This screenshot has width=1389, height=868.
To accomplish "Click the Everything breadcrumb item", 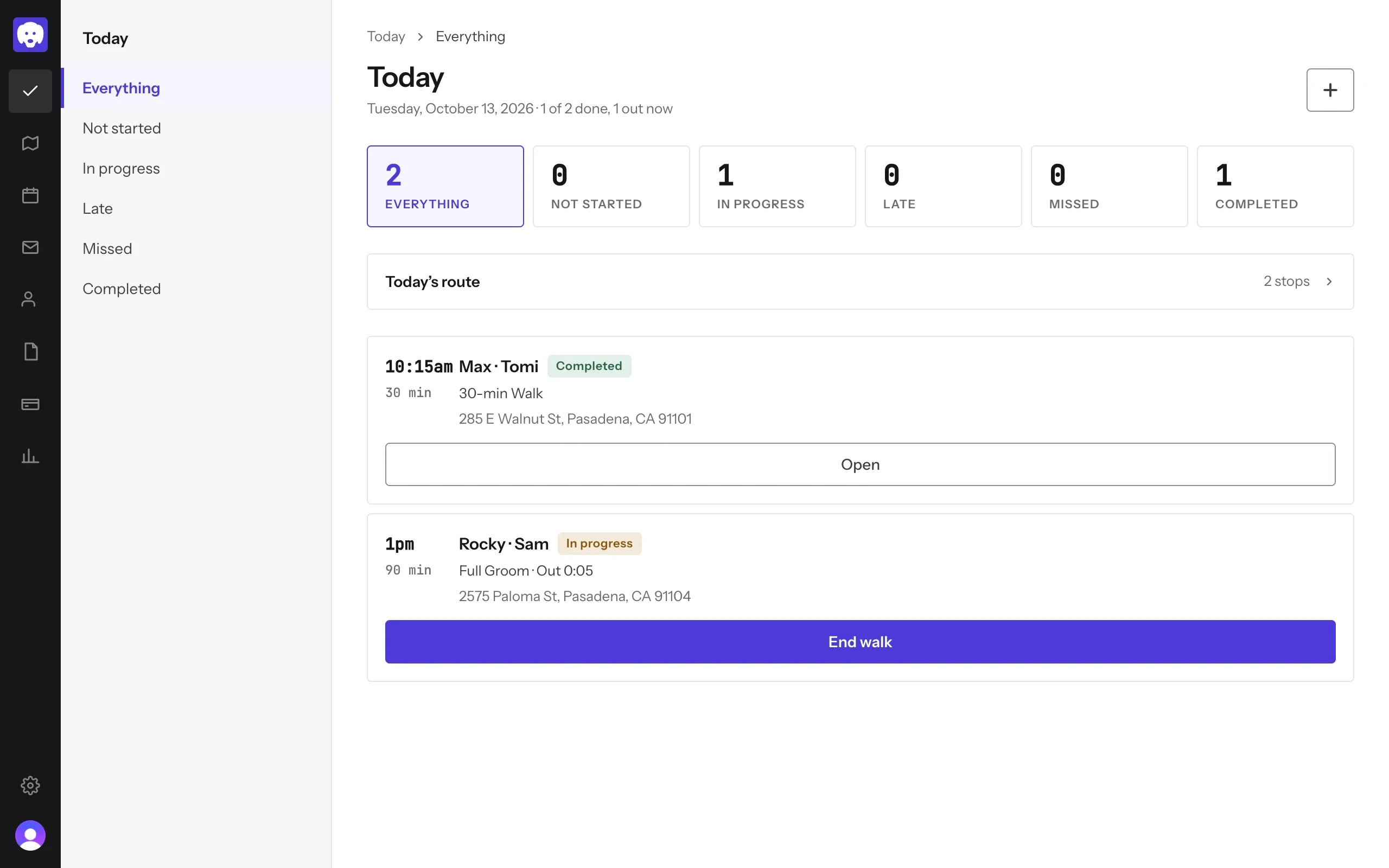I will [x=470, y=37].
